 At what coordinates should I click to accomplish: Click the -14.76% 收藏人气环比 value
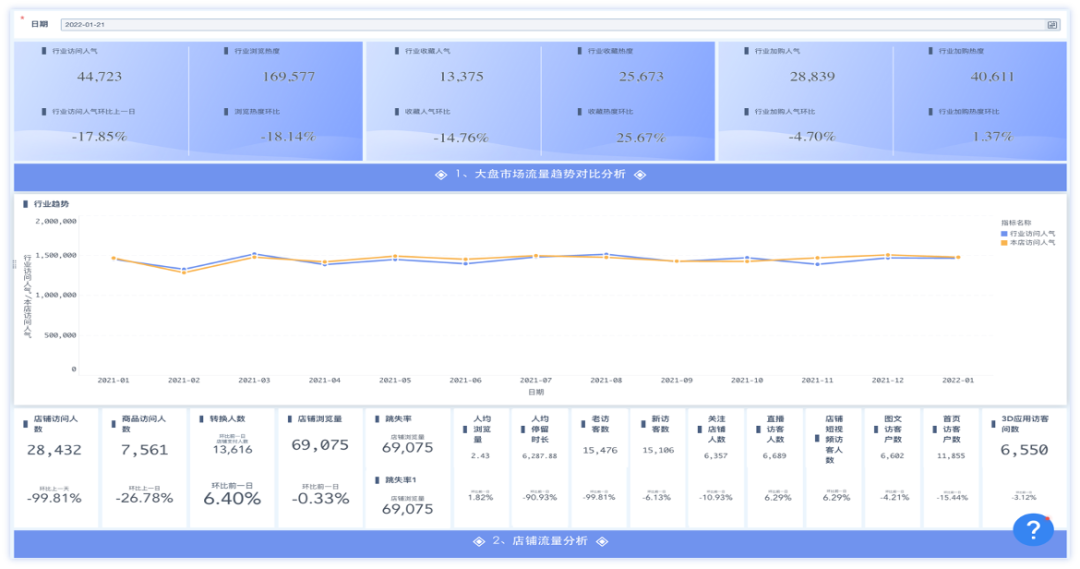point(461,138)
